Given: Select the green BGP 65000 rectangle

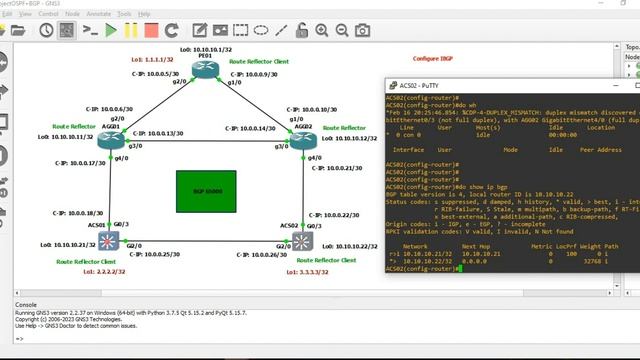Looking at the screenshot, I should [206, 191].
